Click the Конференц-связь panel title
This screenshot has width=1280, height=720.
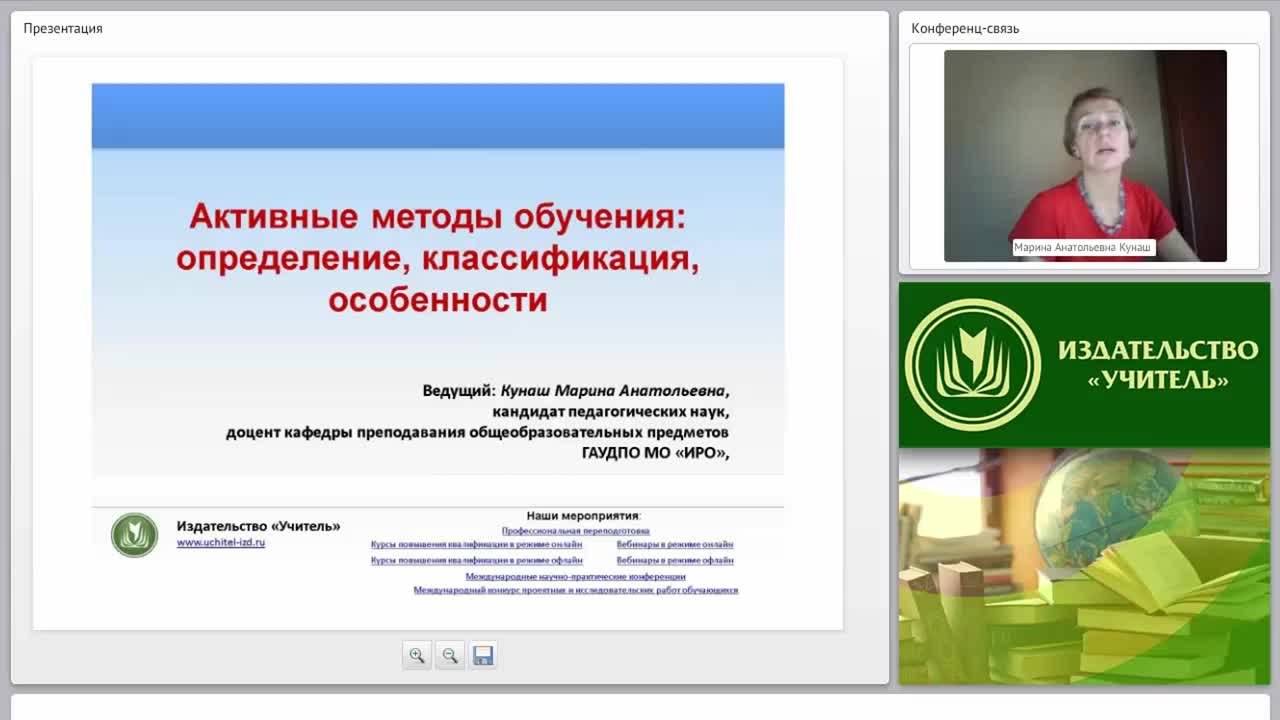point(965,28)
